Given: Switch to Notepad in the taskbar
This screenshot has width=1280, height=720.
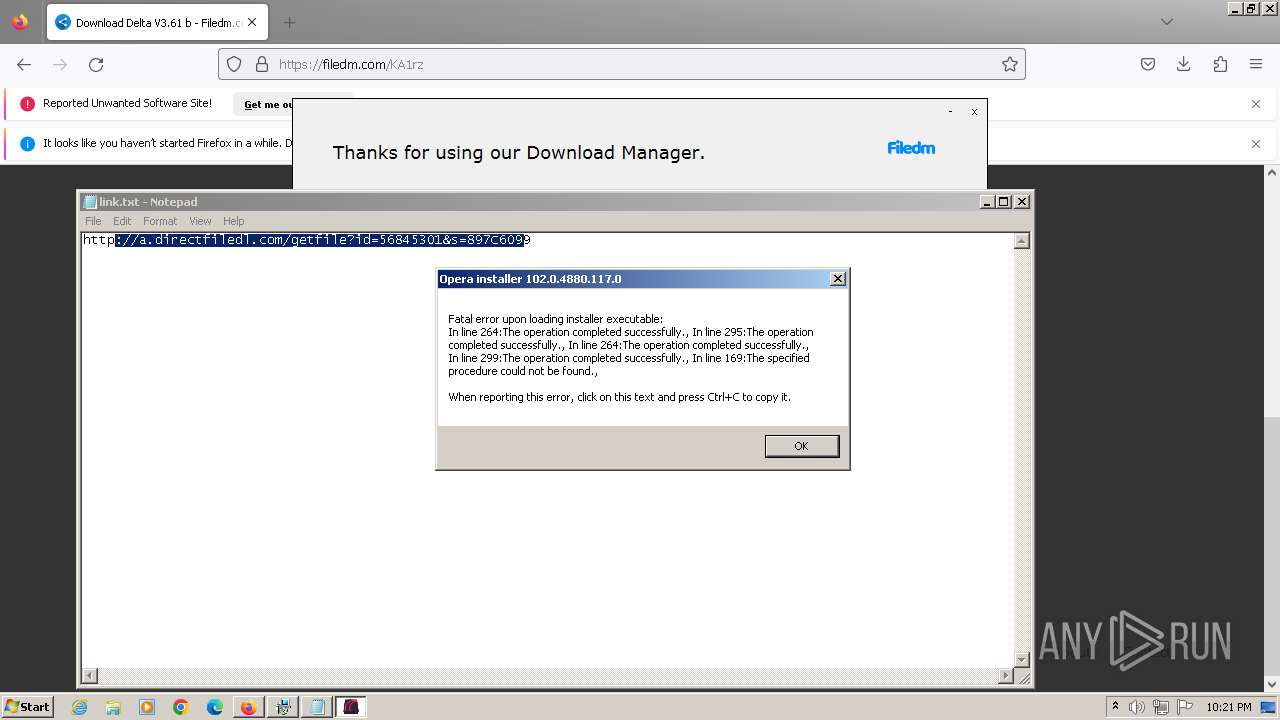Looking at the screenshot, I should 317,707.
